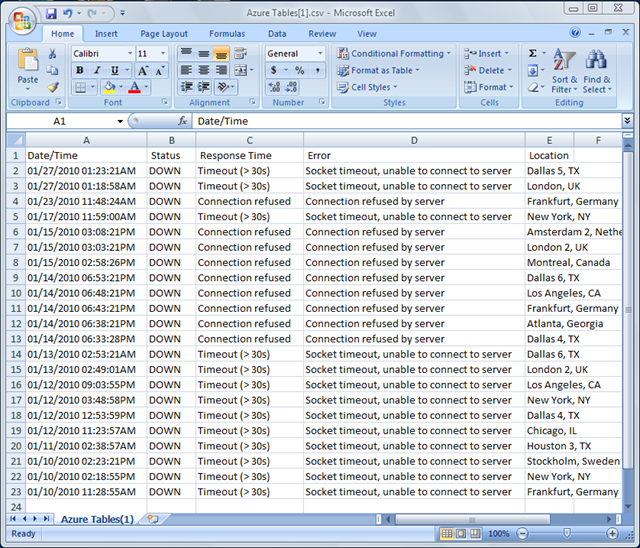This screenshot has height=548, width=640.
Task: Click the Cut scissors icon
Action: click(x=53, y=54)
